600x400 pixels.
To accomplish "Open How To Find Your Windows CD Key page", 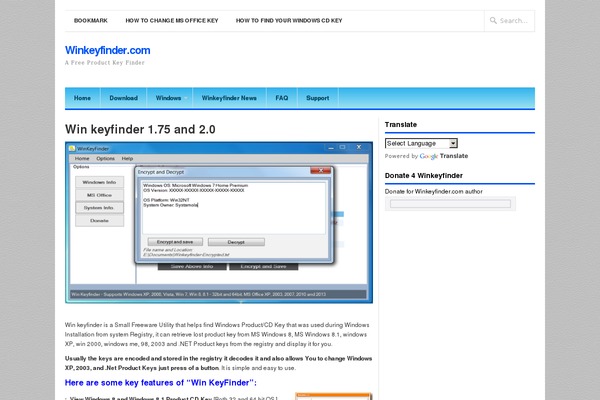I will (x=289, y=21).
